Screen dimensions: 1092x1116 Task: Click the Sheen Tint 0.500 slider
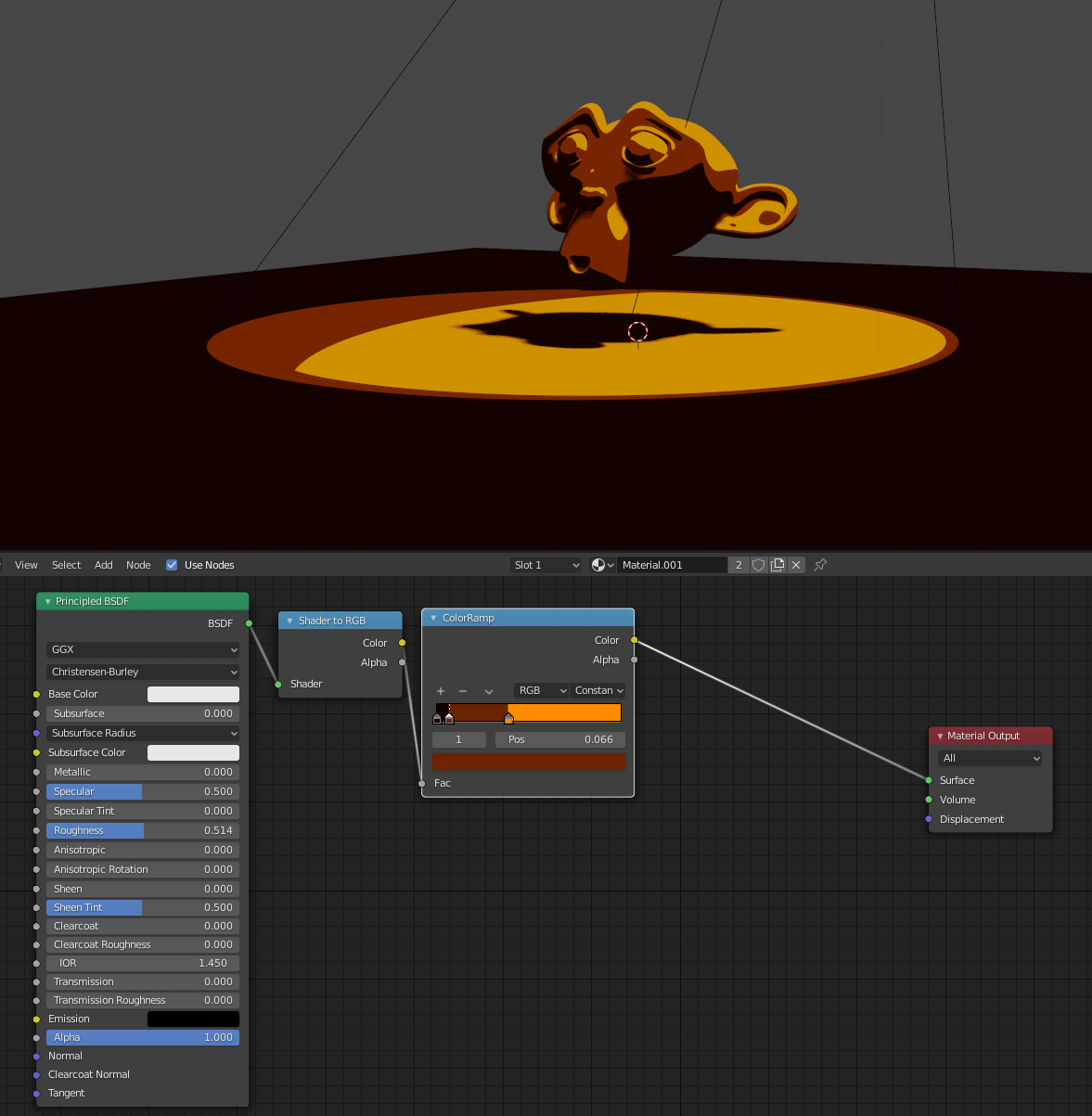[143, 907]
